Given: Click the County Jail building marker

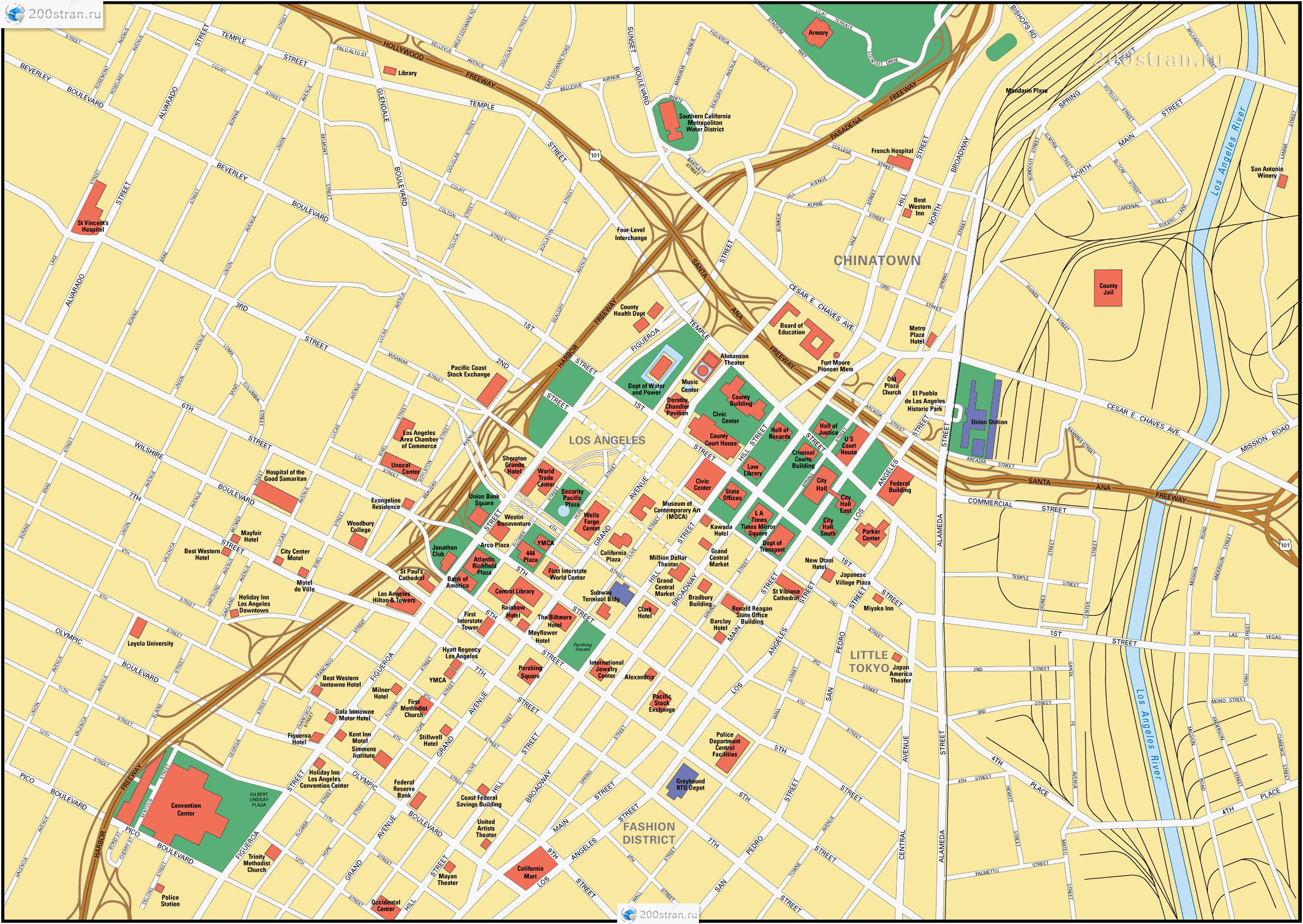Looking at the screenshot, I should [x=1108, y=288].
